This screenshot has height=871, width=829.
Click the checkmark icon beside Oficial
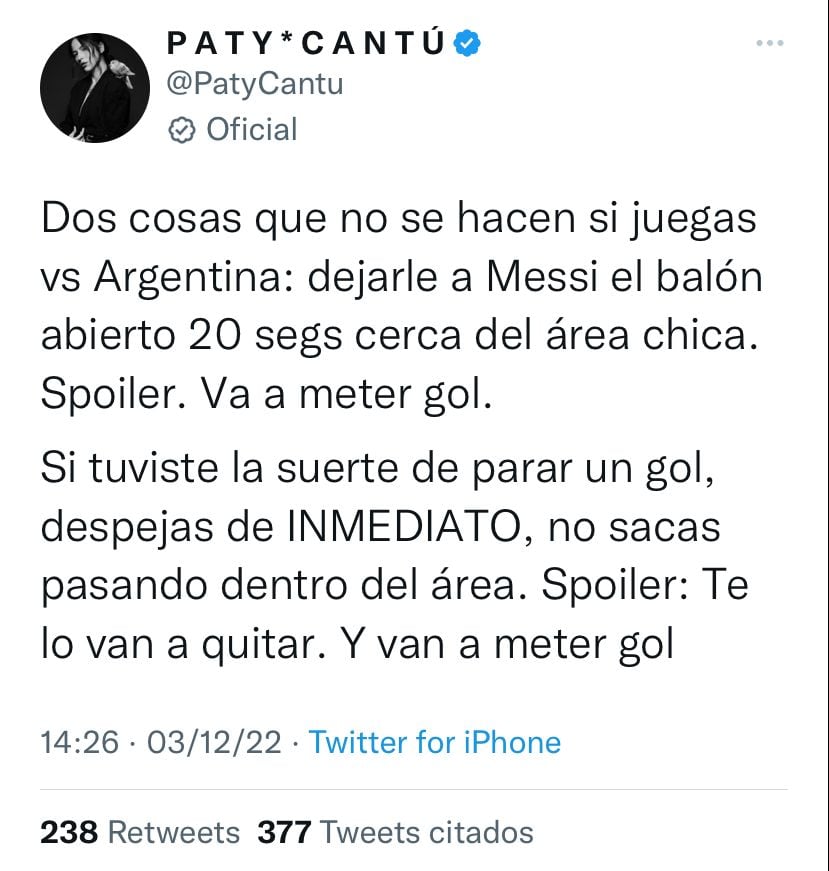click(x=181, y=129)
